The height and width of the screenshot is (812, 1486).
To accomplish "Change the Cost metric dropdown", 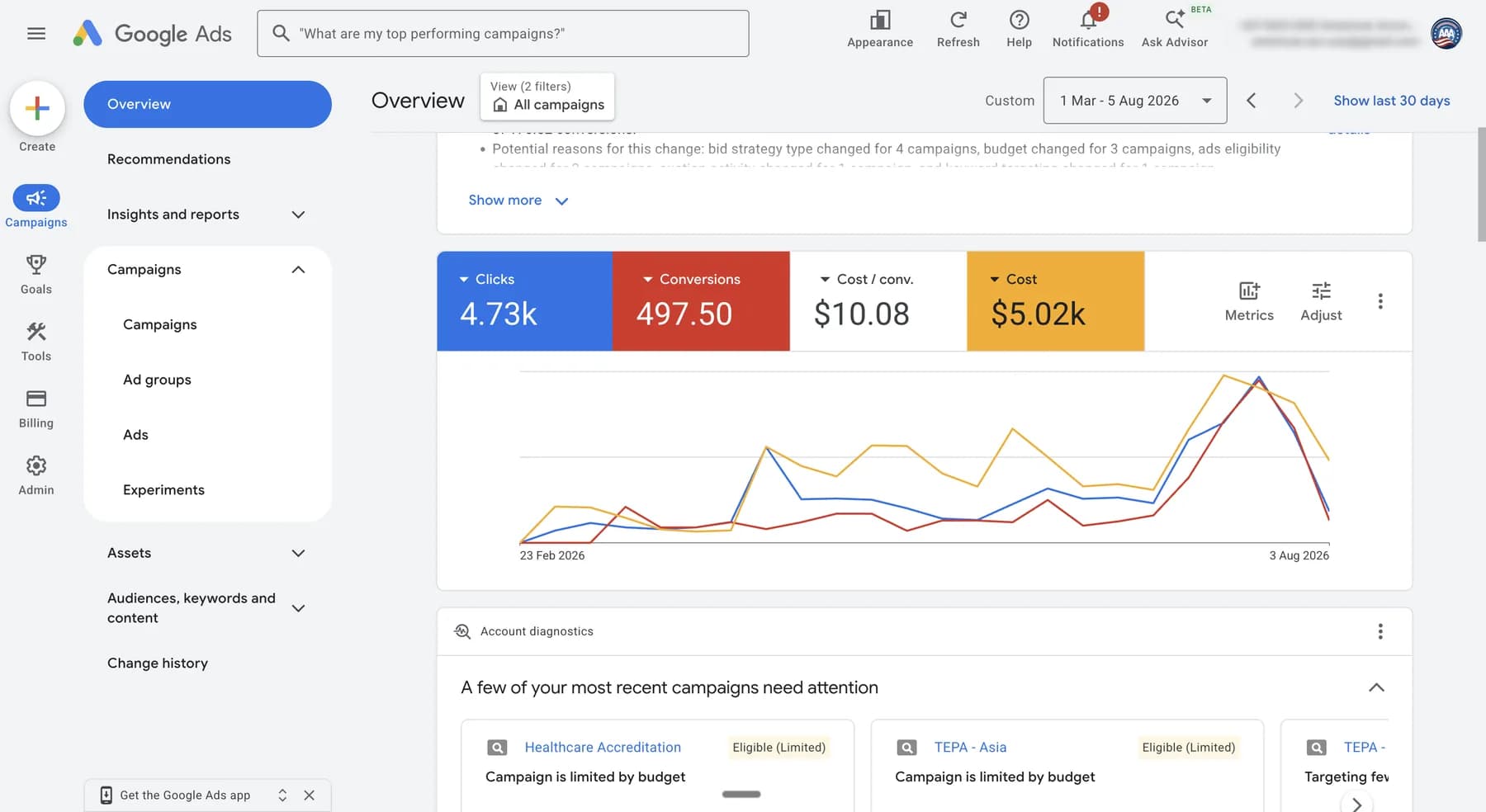I will (x=1013, y=280).
